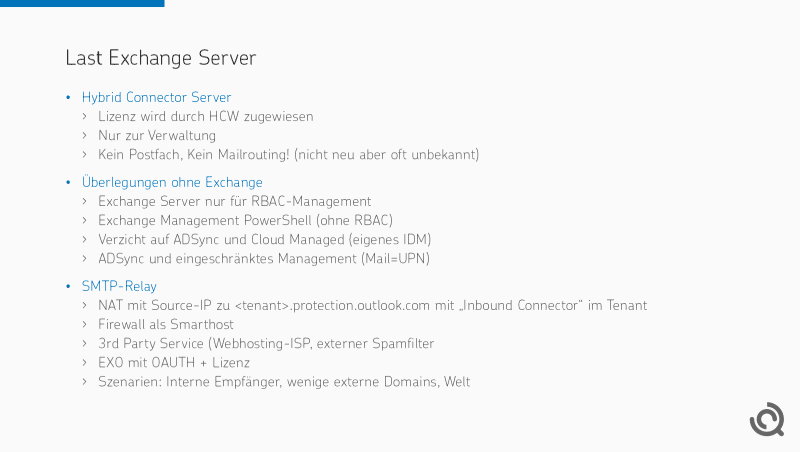Select the "Hybrid Connector Server" heading

click(156, 97)
